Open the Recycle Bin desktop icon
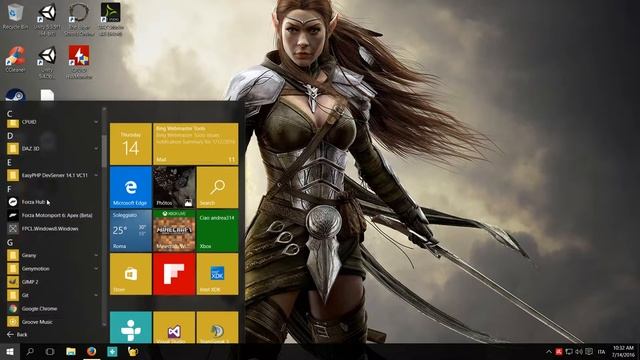The width and height of the screenshot is (640, 360). (15, 17)
